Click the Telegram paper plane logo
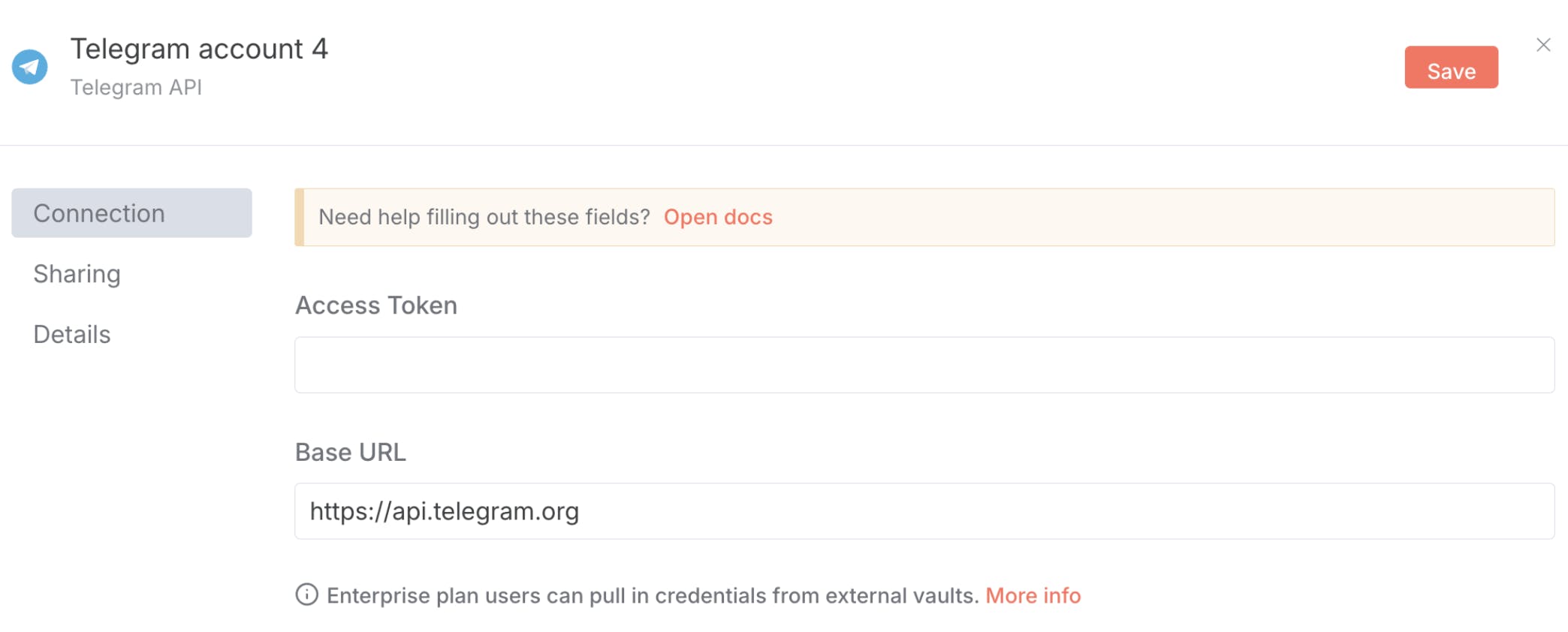This screenshot has height=632, width=1568. coord(30,67)
